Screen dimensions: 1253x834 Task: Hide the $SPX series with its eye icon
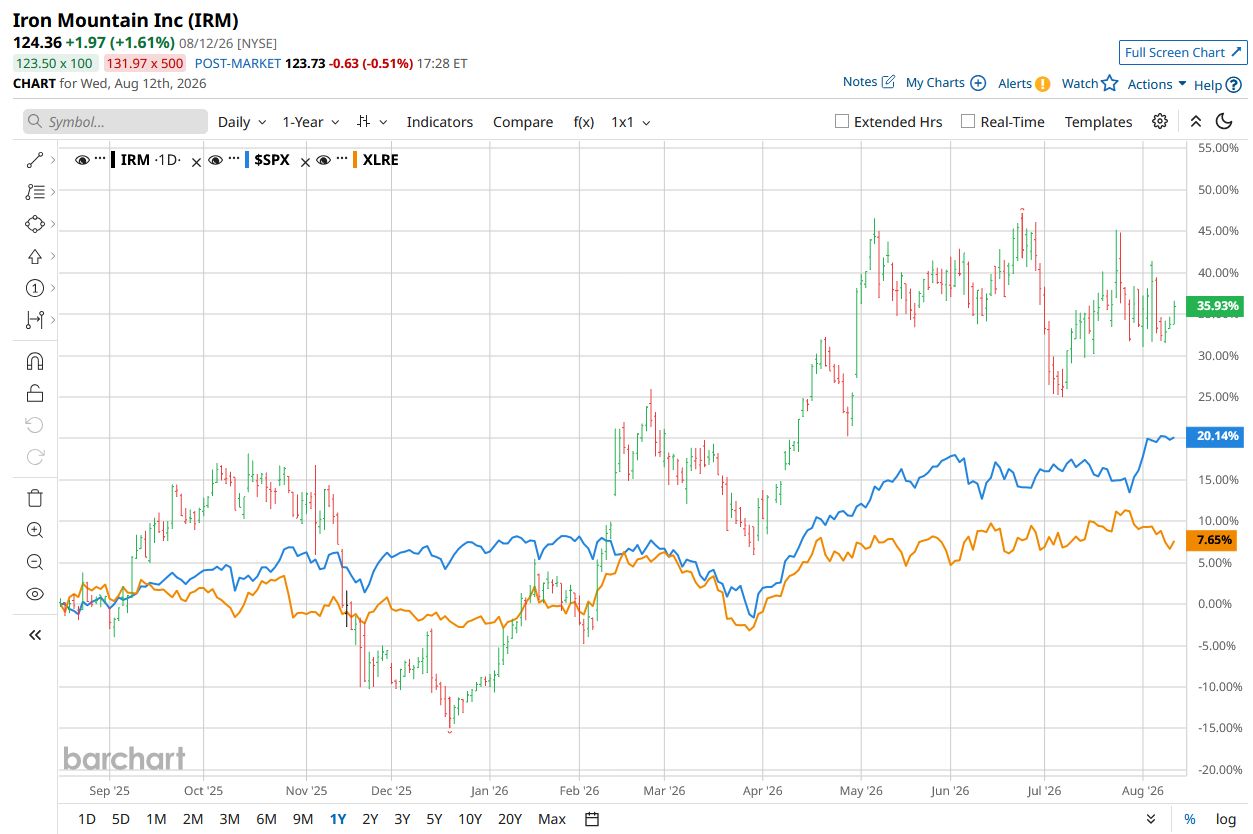coord(214,159)
